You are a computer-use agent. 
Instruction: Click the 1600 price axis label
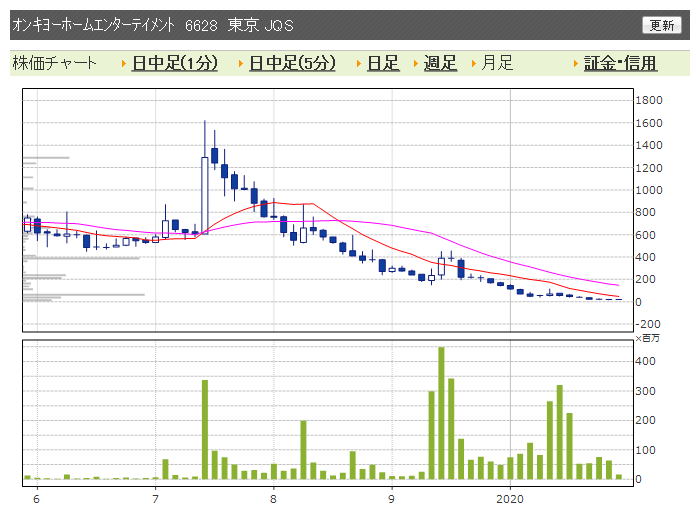click(649, 123)
